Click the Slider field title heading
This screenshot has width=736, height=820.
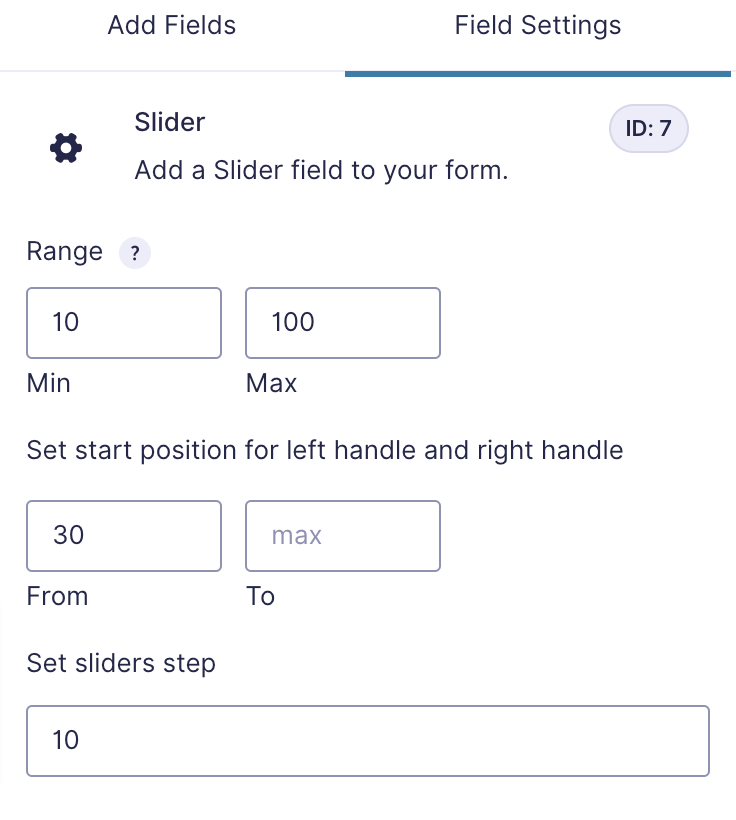[x=170, y=122]
